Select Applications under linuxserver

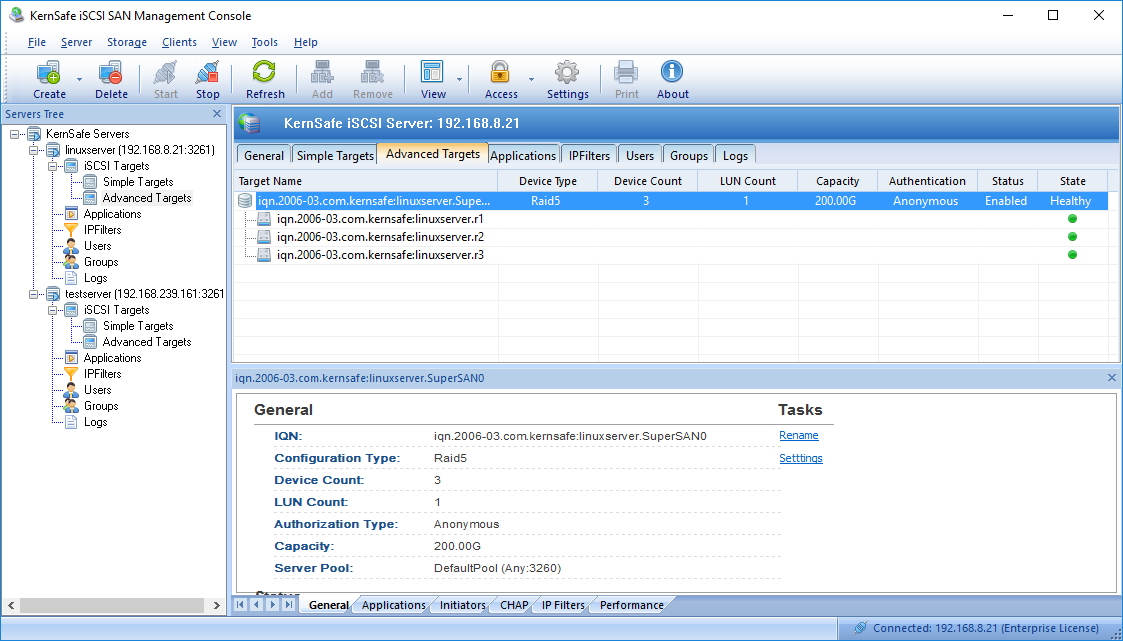112,214
